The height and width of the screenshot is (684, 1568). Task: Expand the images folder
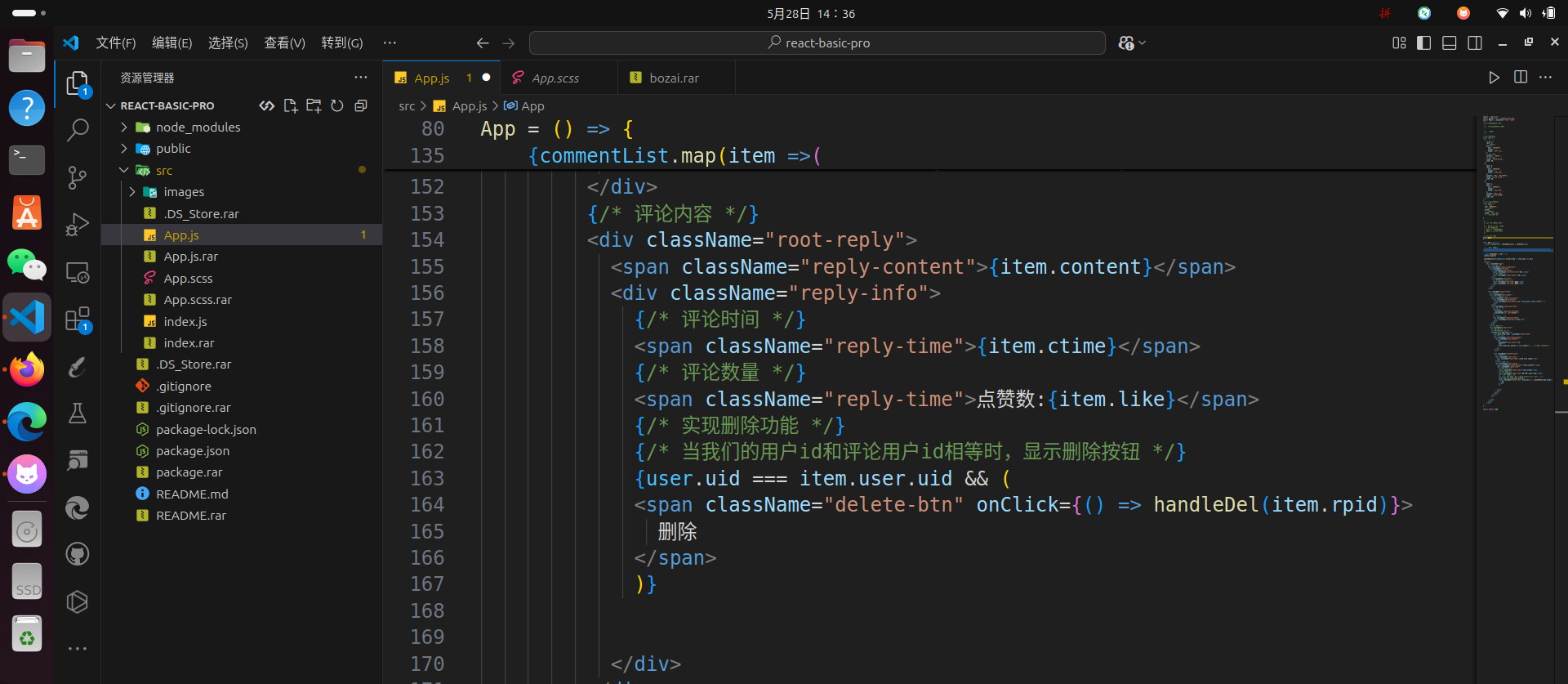click(x=184, y=192)
